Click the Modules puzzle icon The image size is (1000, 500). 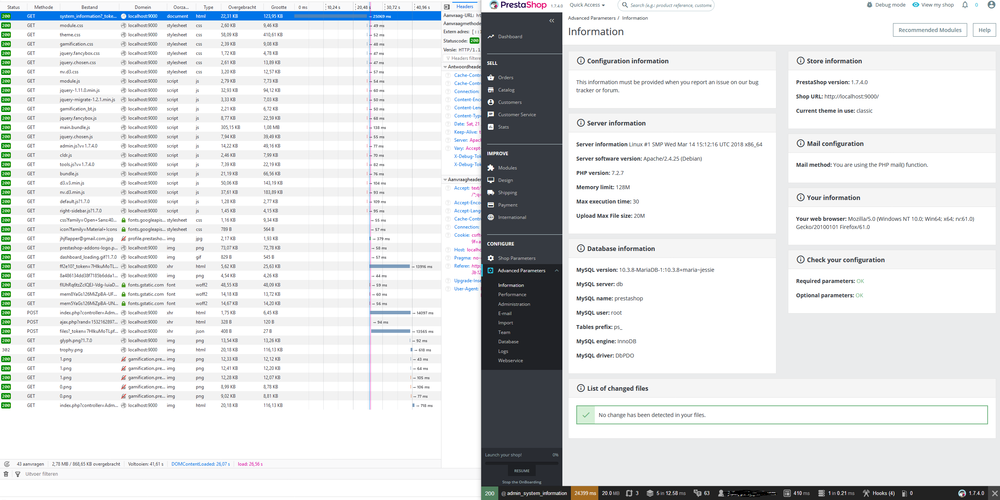(490, 168)
